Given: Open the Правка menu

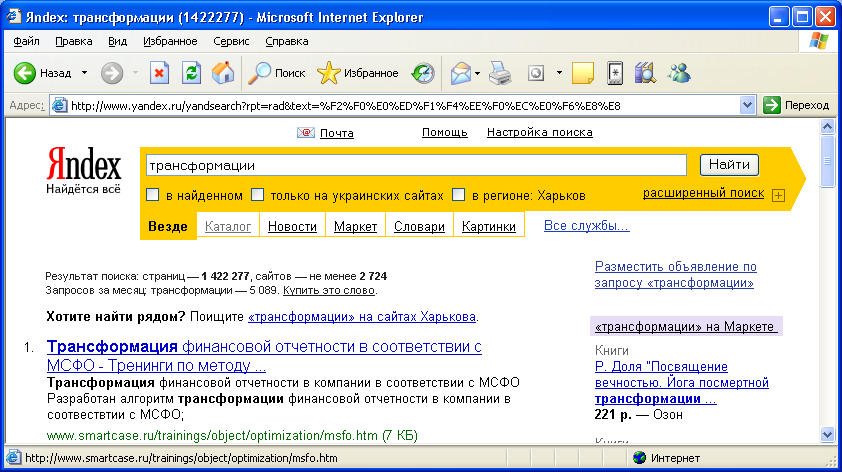Looking at the screenshot, I should point(74,41).
